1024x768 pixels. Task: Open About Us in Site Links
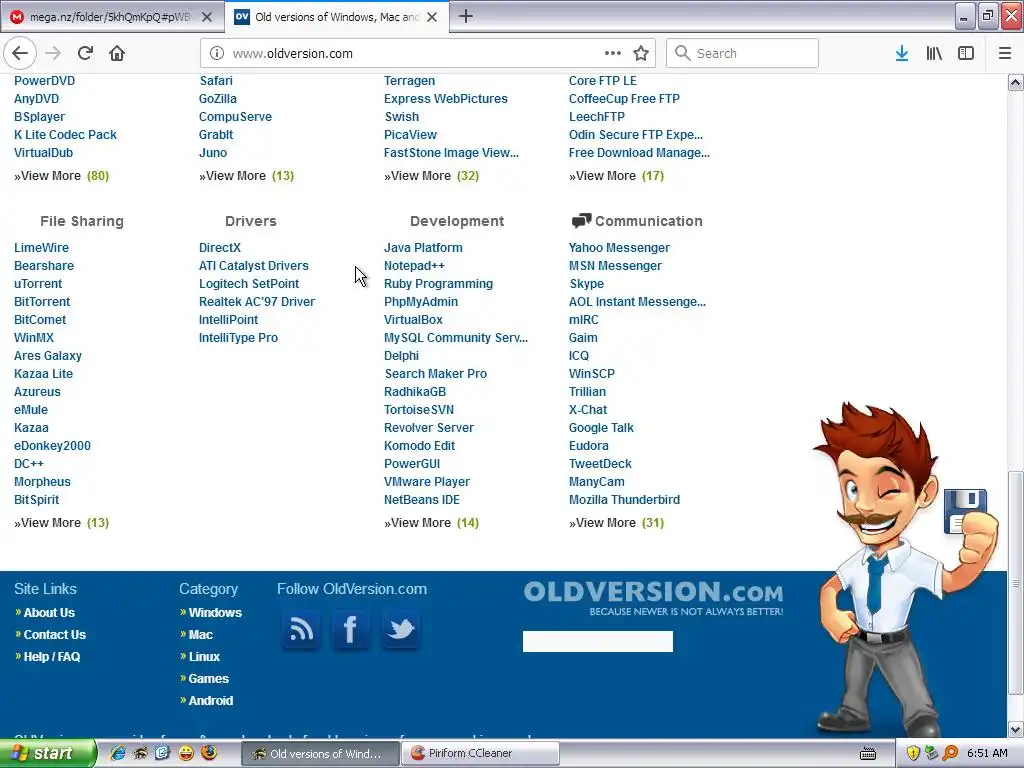click(x=49, y=613)
